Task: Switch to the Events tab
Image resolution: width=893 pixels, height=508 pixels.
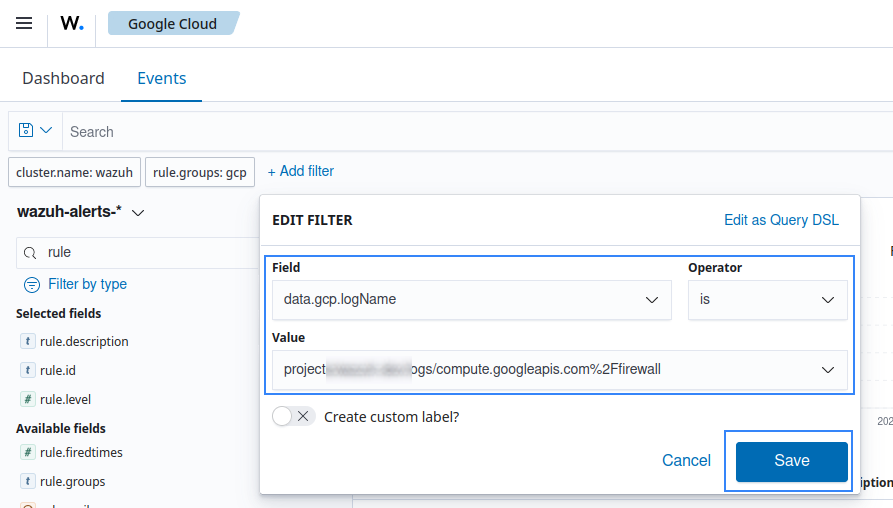Action: pyautogui.click(x=161, y=78)
